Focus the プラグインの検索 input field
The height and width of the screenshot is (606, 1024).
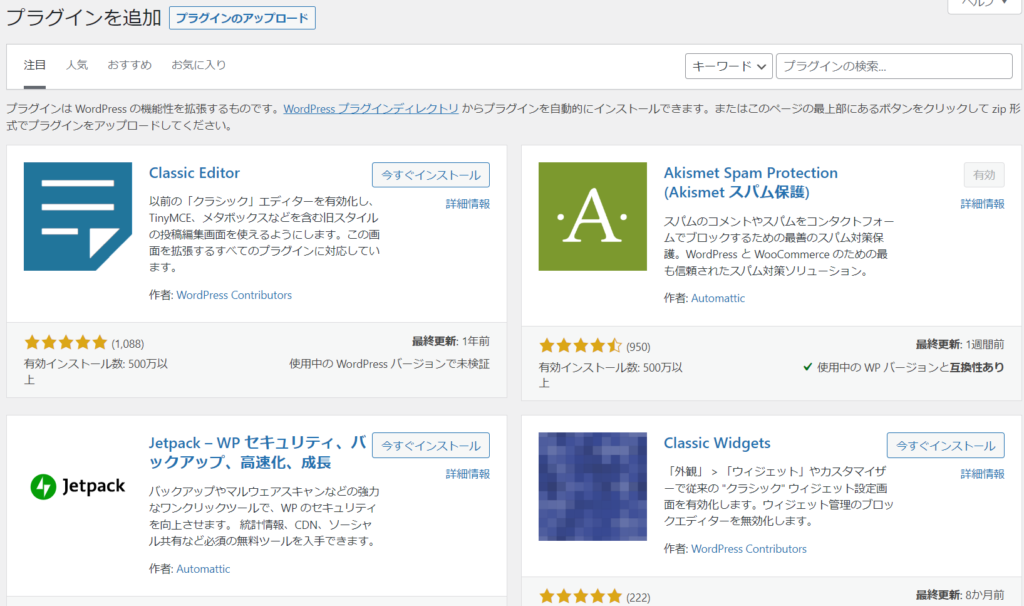(894, 66)
